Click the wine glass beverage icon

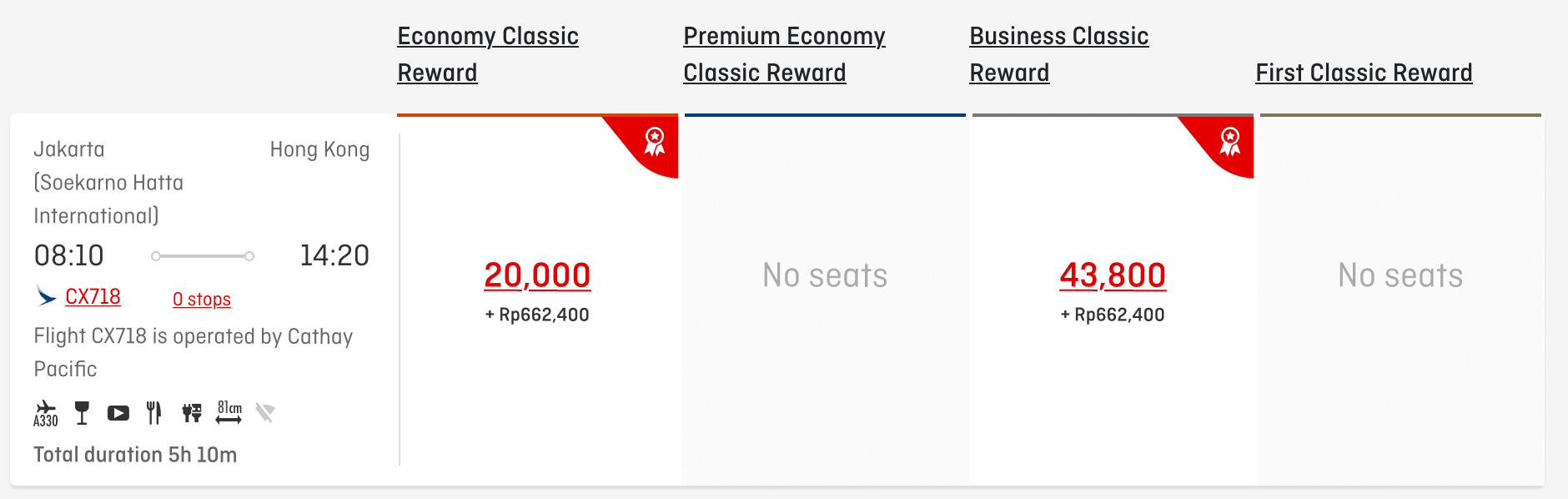pyautogui.click(x=82, y=413)
